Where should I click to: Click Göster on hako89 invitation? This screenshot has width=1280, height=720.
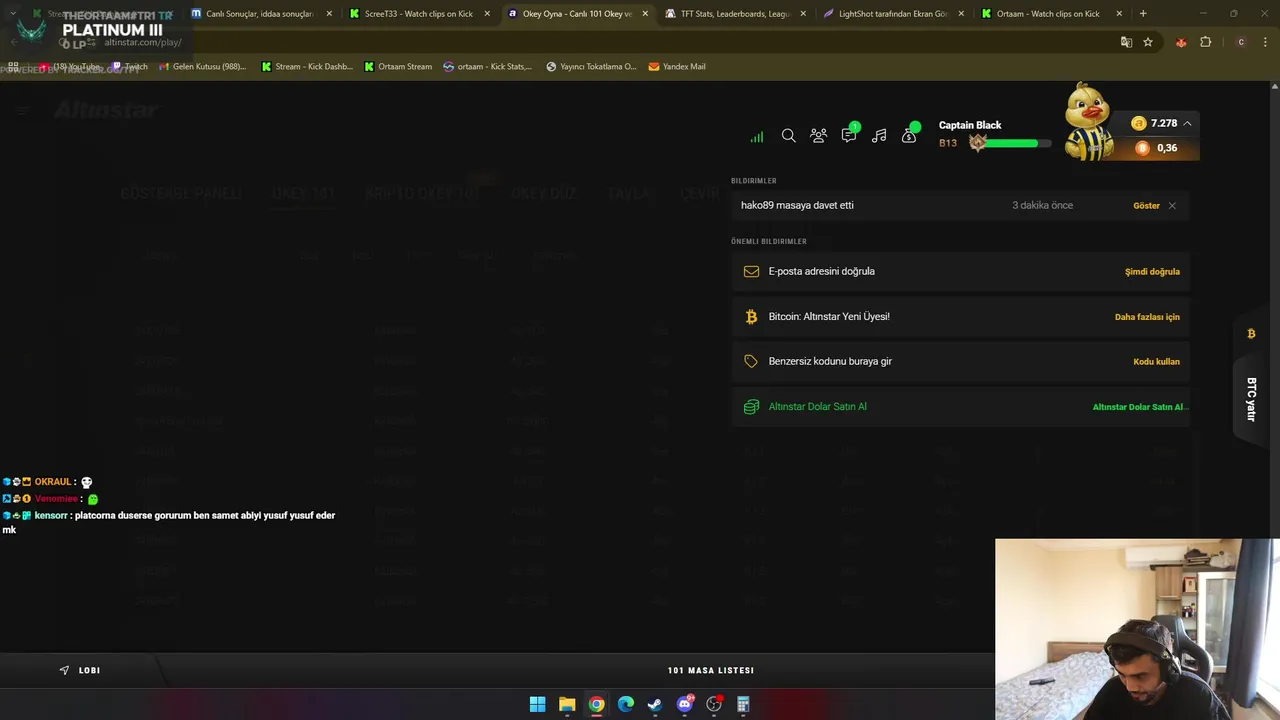click(x=1146, y=206)
